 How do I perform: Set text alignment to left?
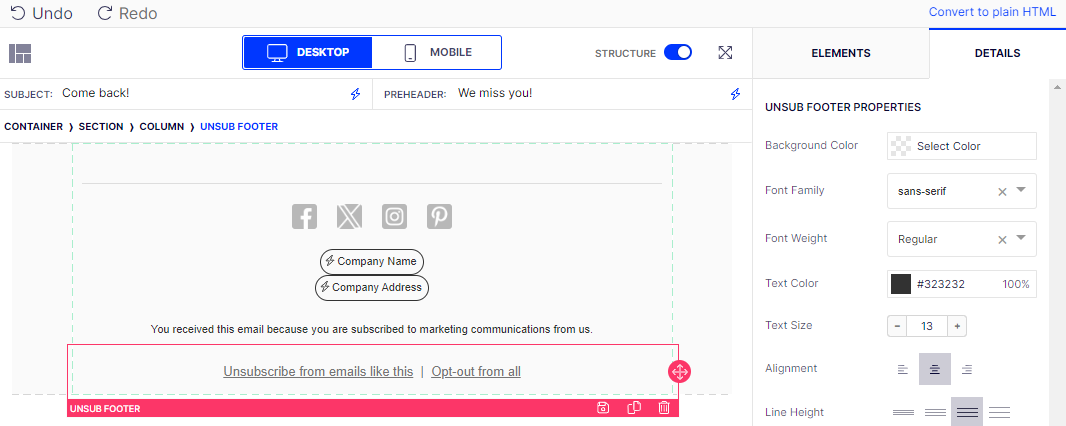coord(903,369)
